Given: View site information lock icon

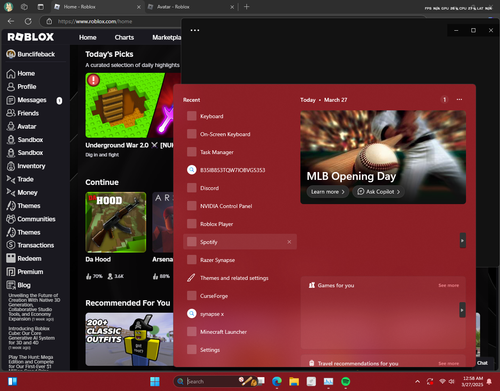Looking at the screenshot, I should 49,21.
